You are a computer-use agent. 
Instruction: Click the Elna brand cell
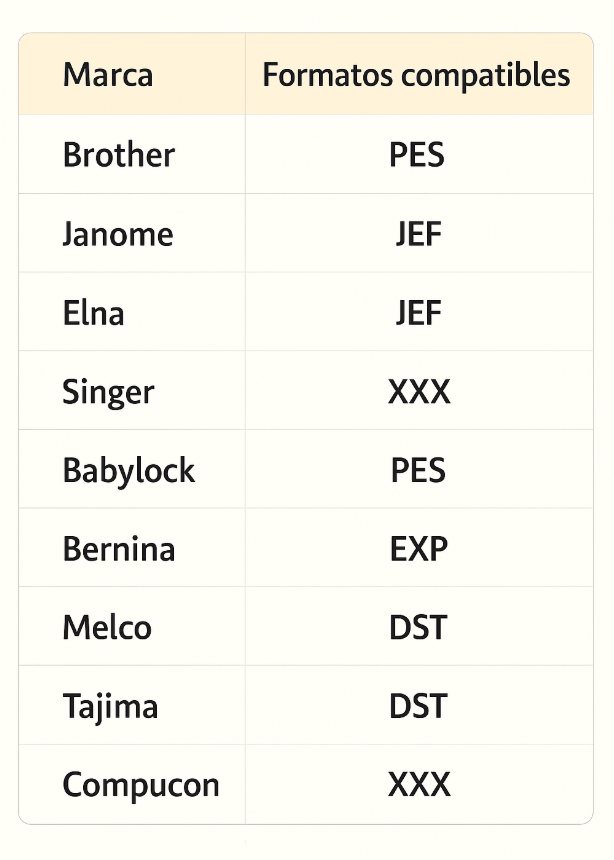(x=93, y=313)
